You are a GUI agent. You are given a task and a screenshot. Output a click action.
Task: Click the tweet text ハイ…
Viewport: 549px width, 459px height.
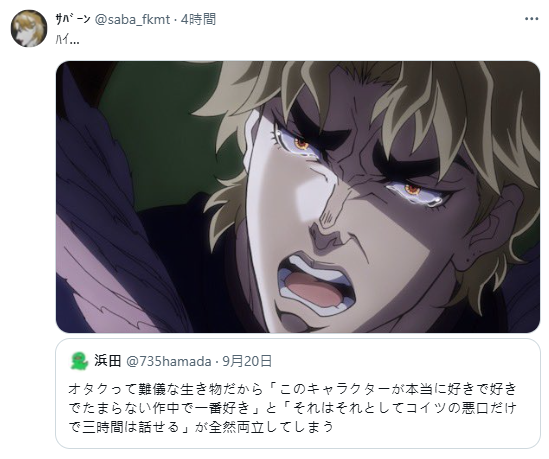(x=68, y=40)
